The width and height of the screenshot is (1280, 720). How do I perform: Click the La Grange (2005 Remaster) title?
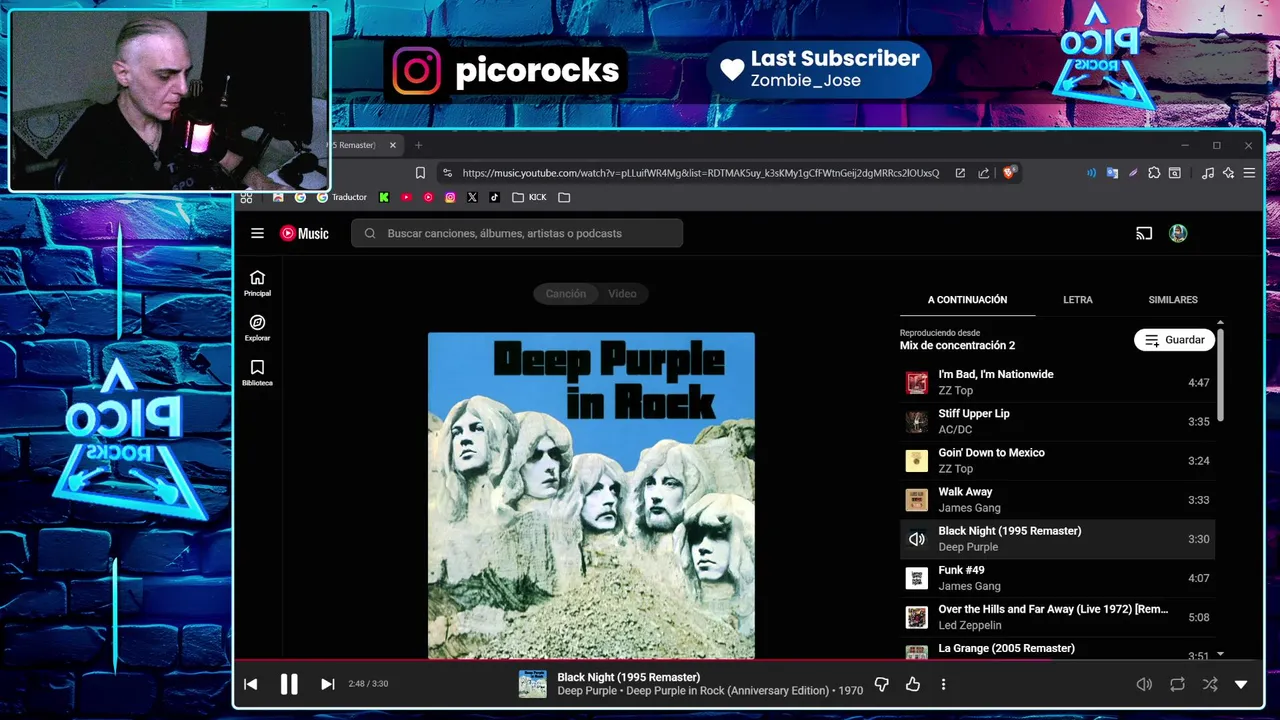(1006, 648)
